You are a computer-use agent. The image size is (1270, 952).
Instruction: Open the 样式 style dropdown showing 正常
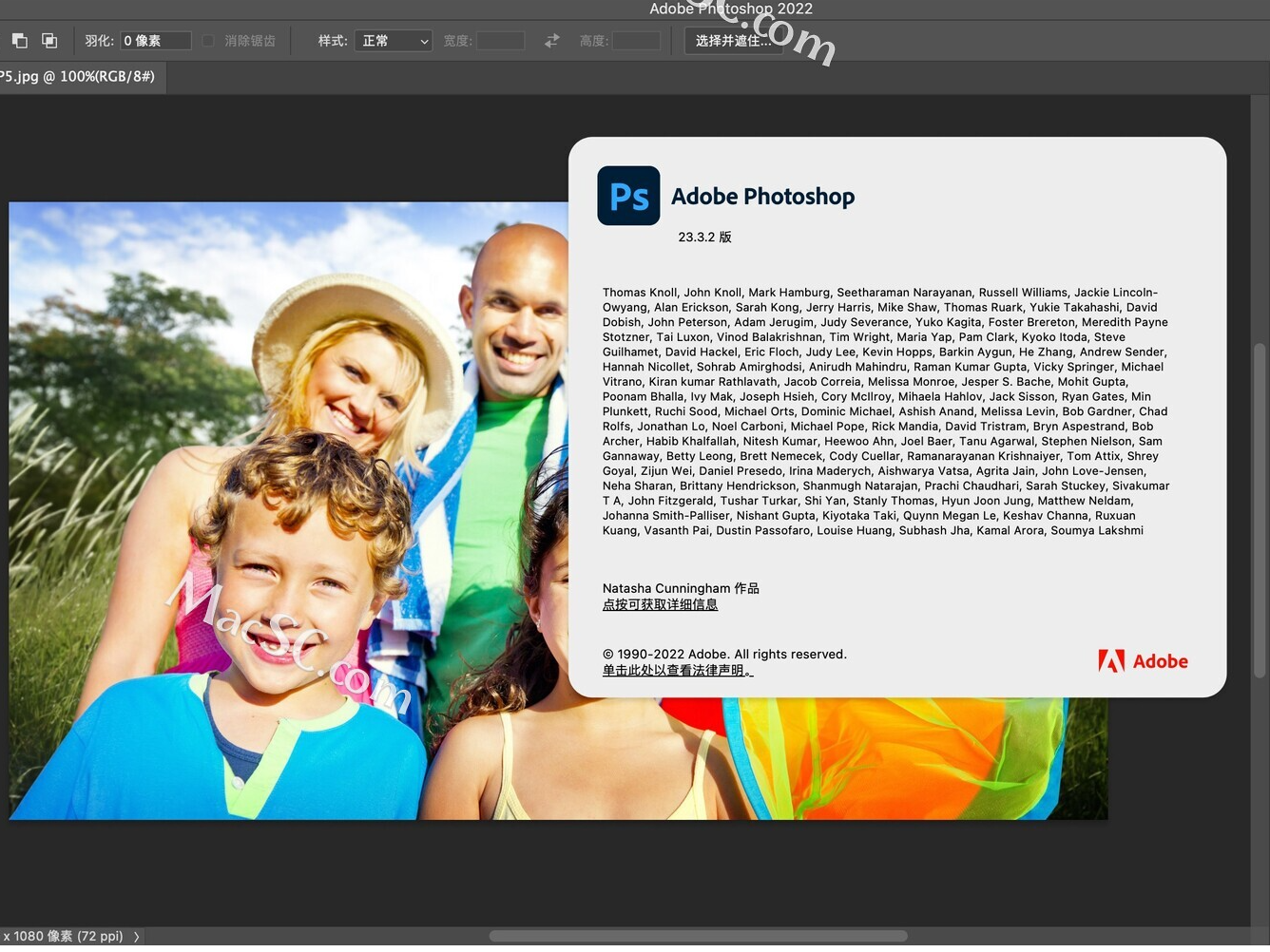coord(393,40)
